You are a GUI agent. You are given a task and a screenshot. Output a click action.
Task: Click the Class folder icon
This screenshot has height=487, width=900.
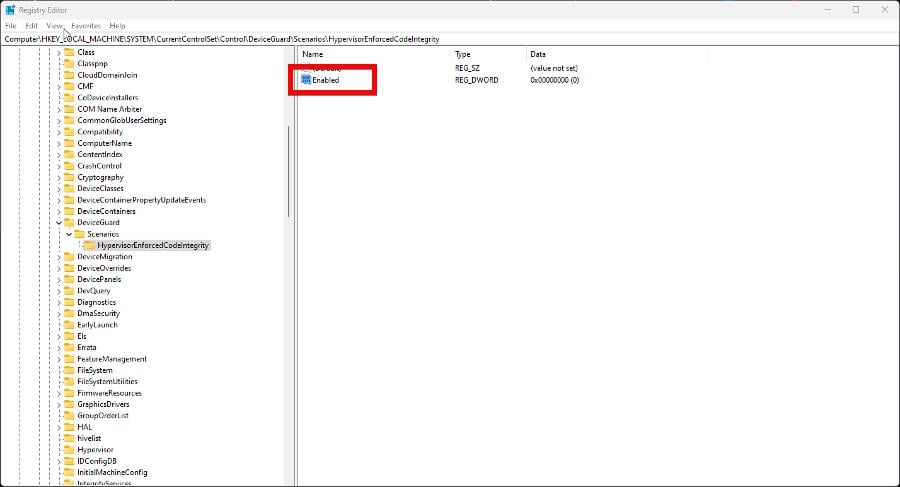pos(69,52)
